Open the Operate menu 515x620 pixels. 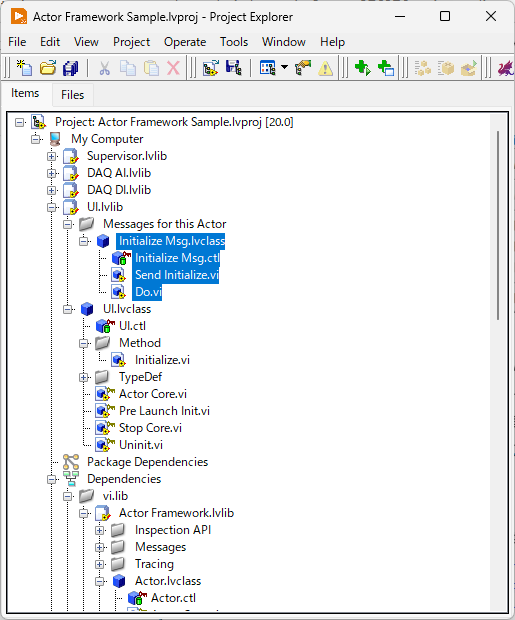click(x=185, y=42)
